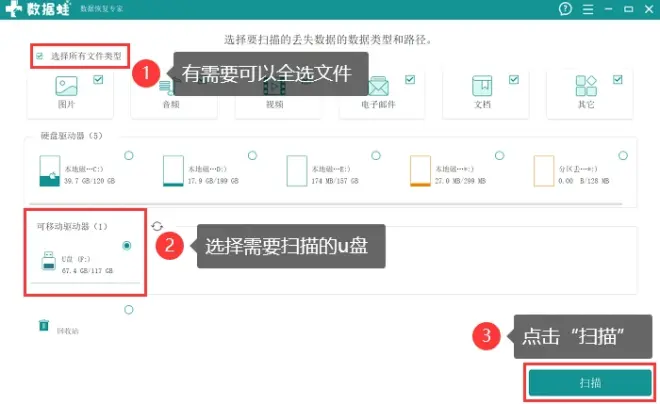Click the Scan button
This screenshot has width=660, height=404.
point(589,383)
